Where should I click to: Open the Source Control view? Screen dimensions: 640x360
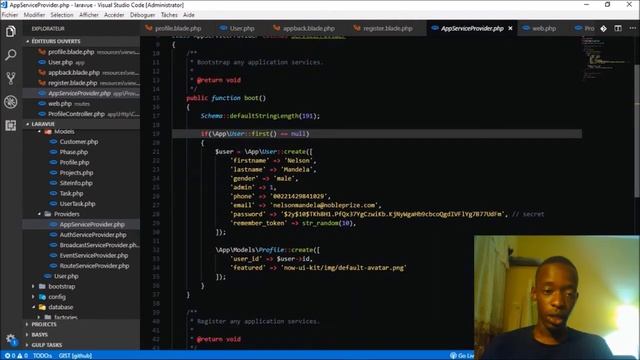(11, 78)
